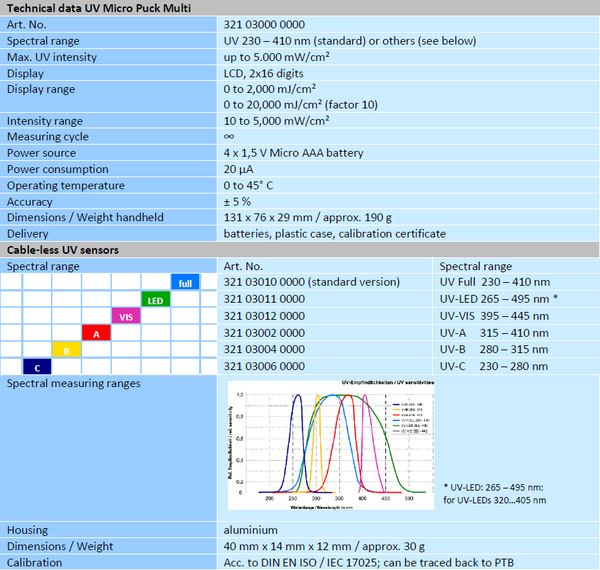
Task: Select article number '321 03006 0000'
Action: pyautogui.click(x=264, y=366)
